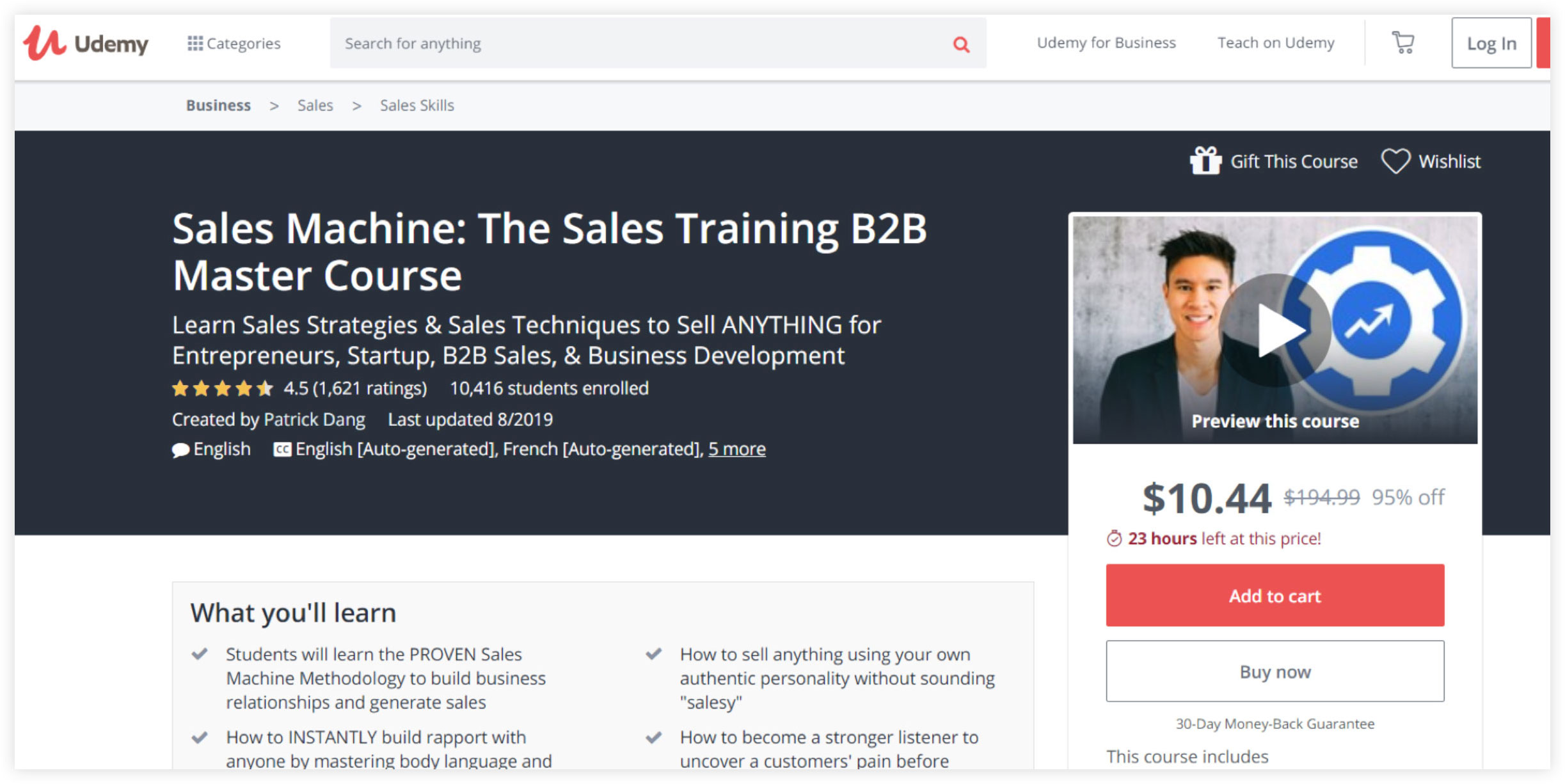The height and width of the screenshot is (784, 1565).
Task: Click the 95% off label
Action: pyautogui.click(x=1408, y=497)
